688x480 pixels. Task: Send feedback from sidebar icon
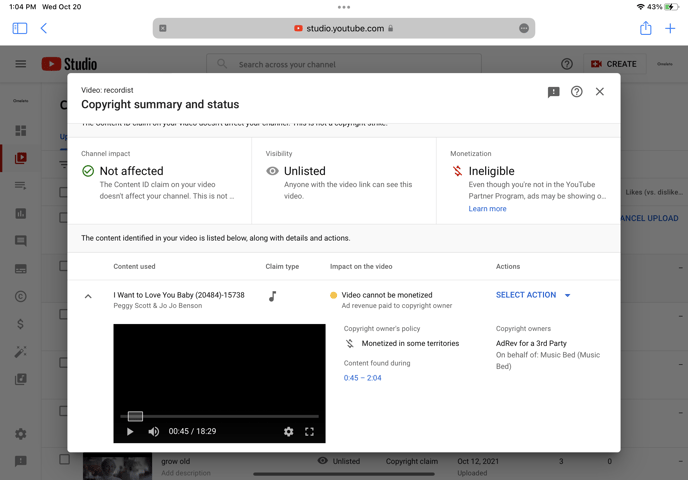pos(21,461)
